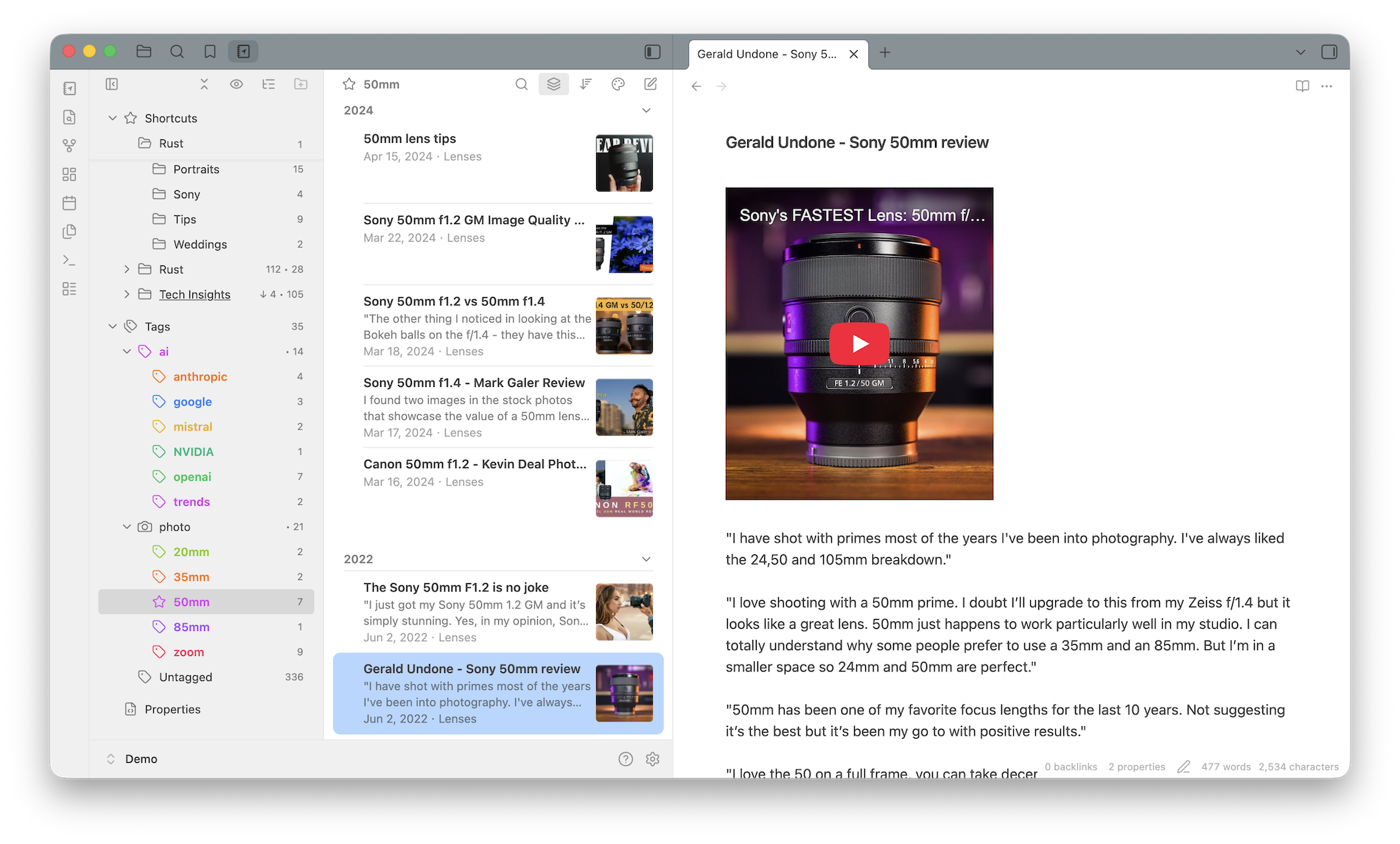Open the note's more options menu
Viewport: 1400px width, 844px height.
tap(1327, 86)
